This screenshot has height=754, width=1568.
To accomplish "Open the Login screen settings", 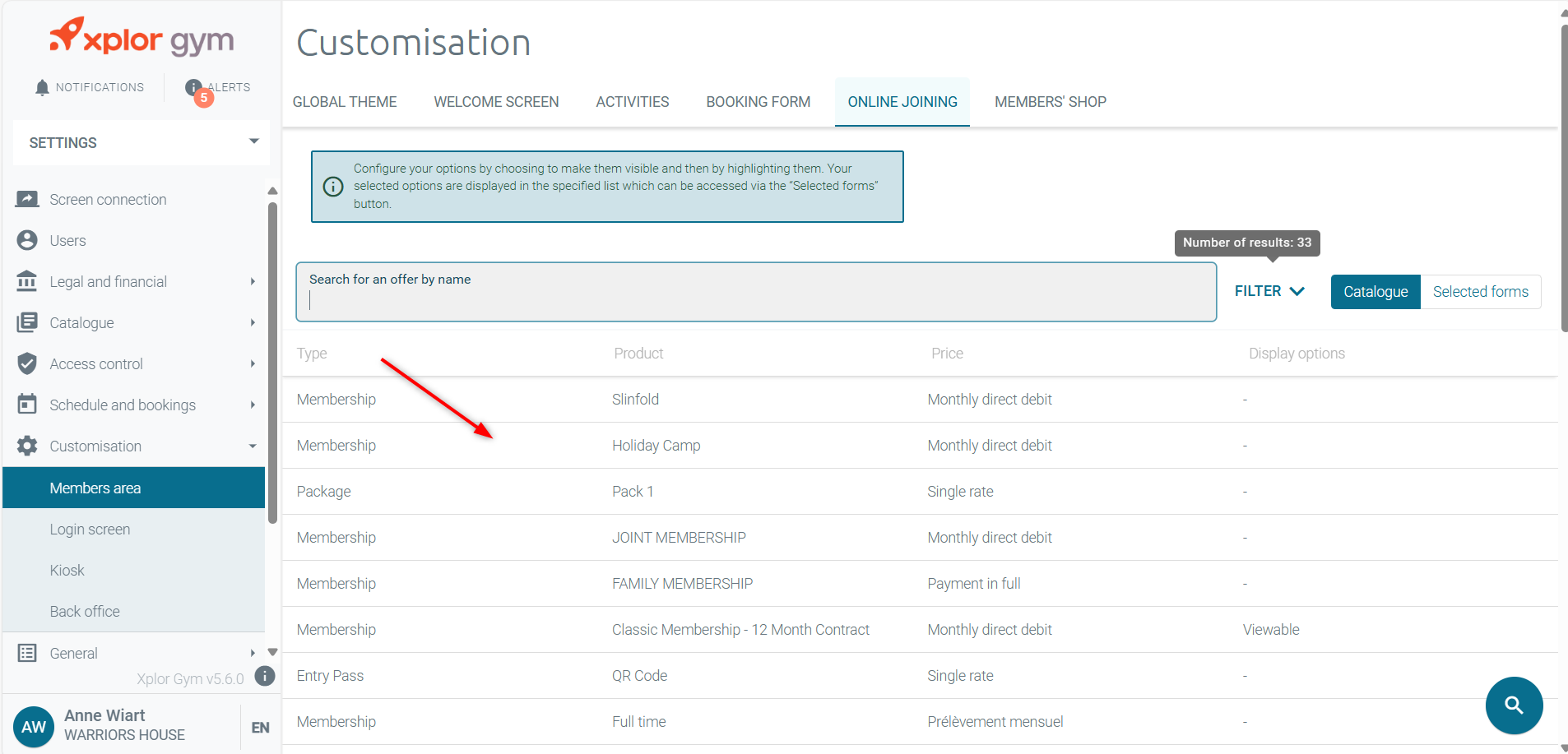I will click(x=90, y=530).
